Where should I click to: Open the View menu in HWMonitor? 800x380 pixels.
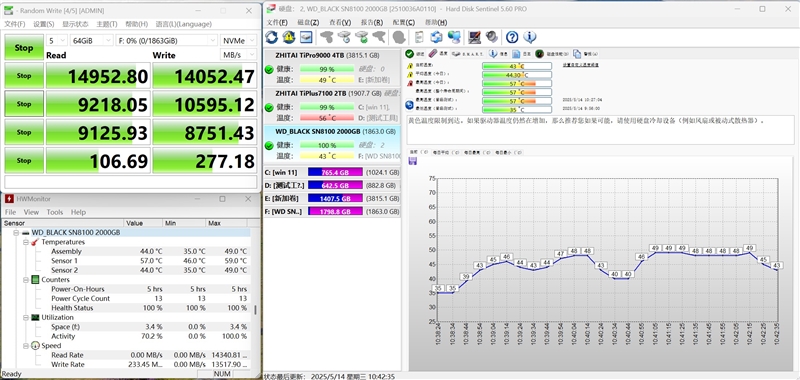point(31,212)
